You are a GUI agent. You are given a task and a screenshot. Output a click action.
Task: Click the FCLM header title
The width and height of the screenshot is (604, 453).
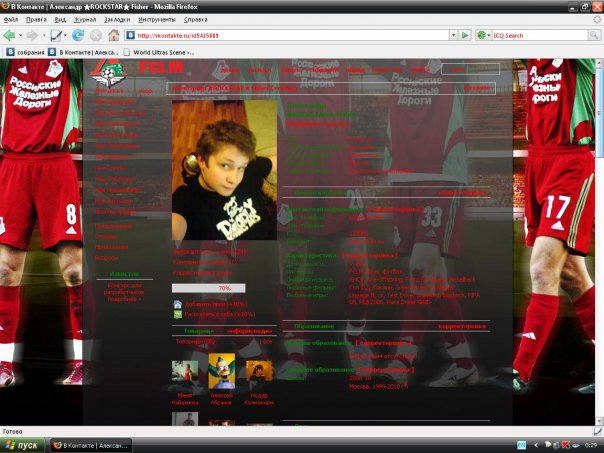click(161, 67)
